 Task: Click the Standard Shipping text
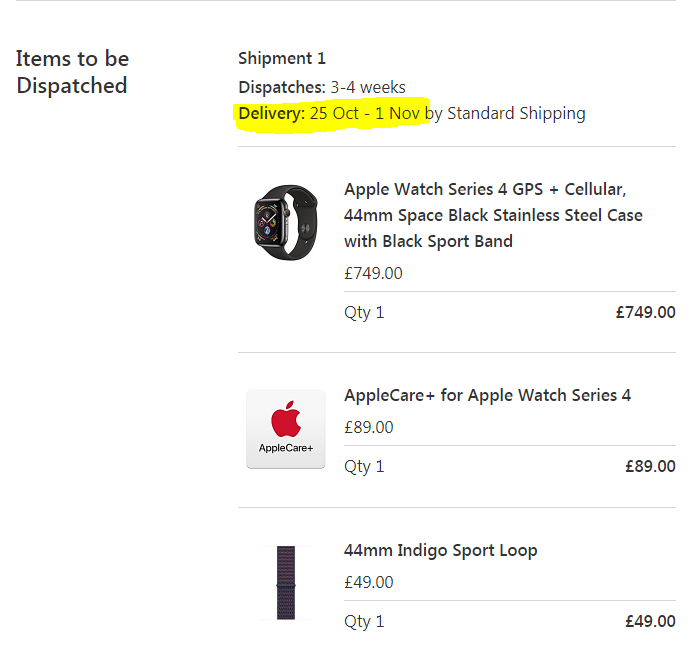coord(516,113)
